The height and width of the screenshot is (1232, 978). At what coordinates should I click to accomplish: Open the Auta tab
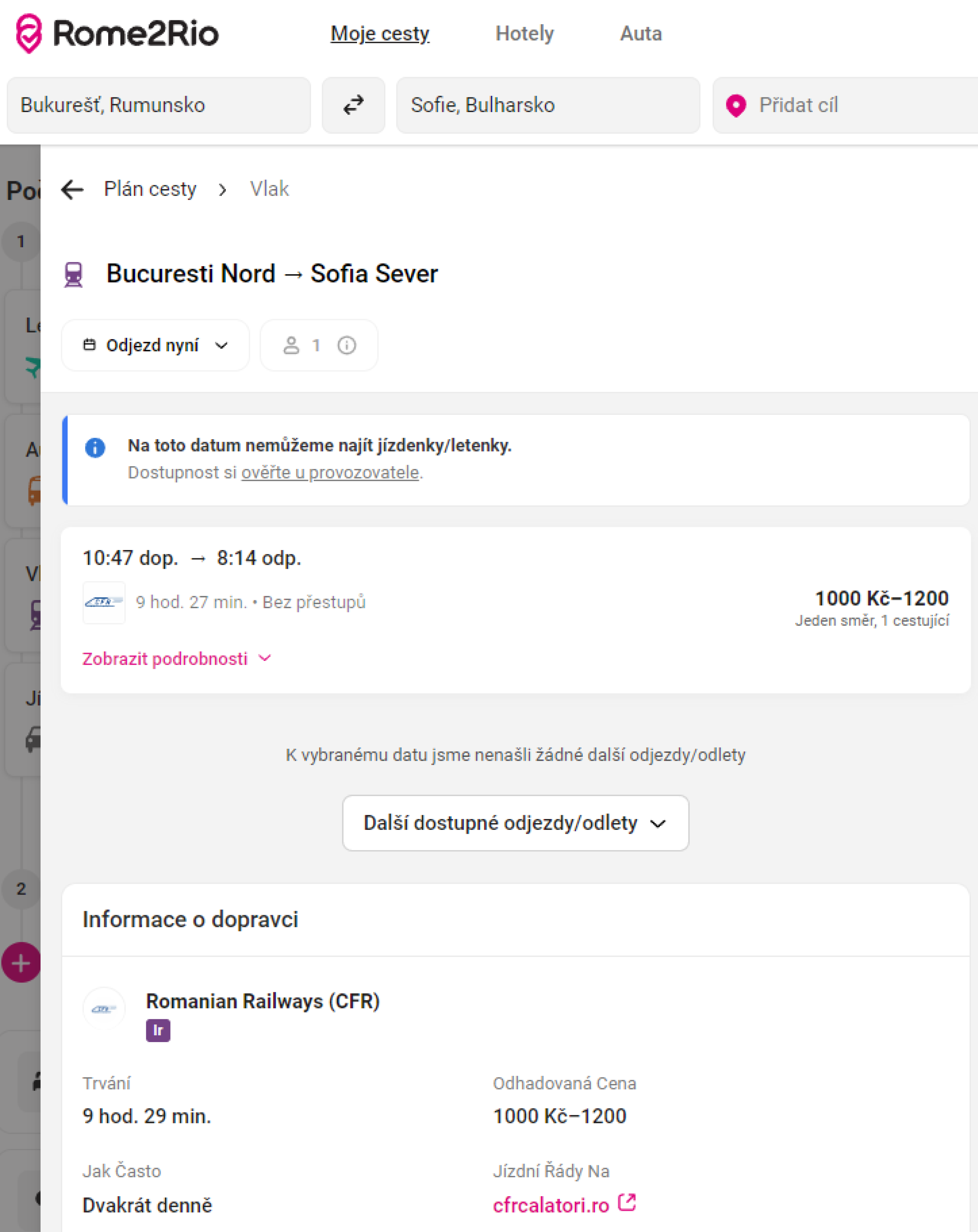(x=641, y=33)
